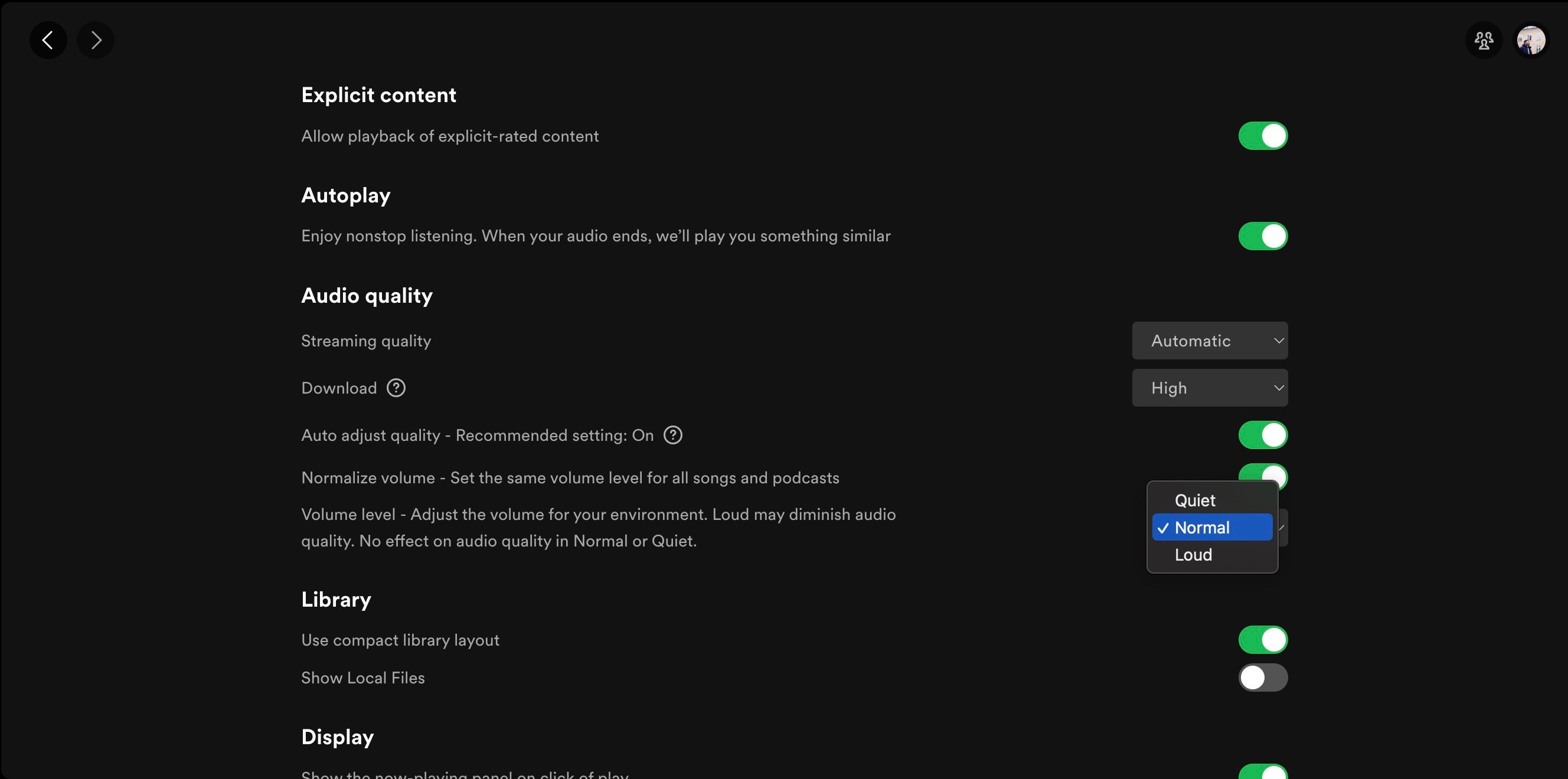The image size is (1568, 779).
Task: Toggle the now-playing panel display switch
Action: 1262,772
